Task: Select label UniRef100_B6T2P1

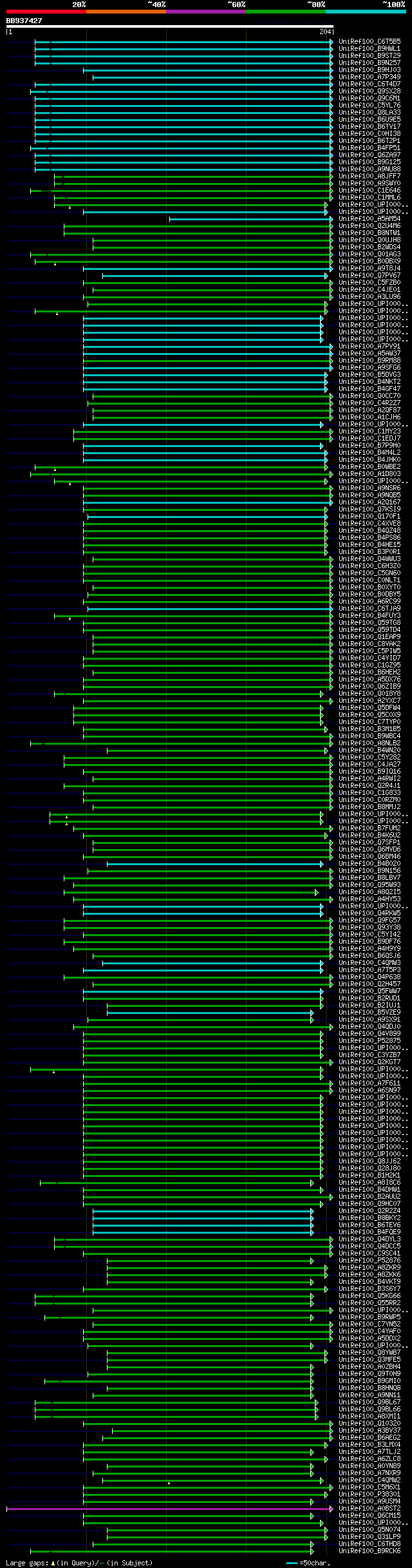Action: point(370,141)
